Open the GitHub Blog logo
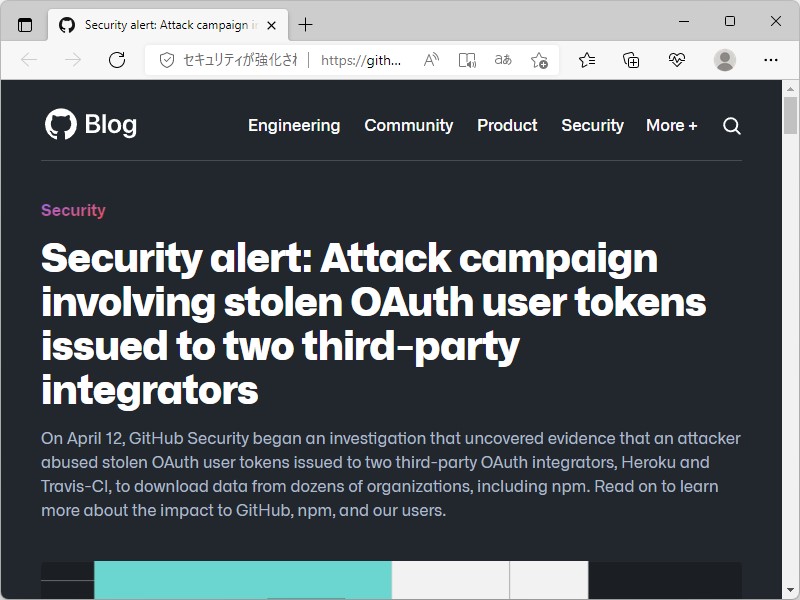Screen dimensions: 800x600 click(x=90, y=125)
